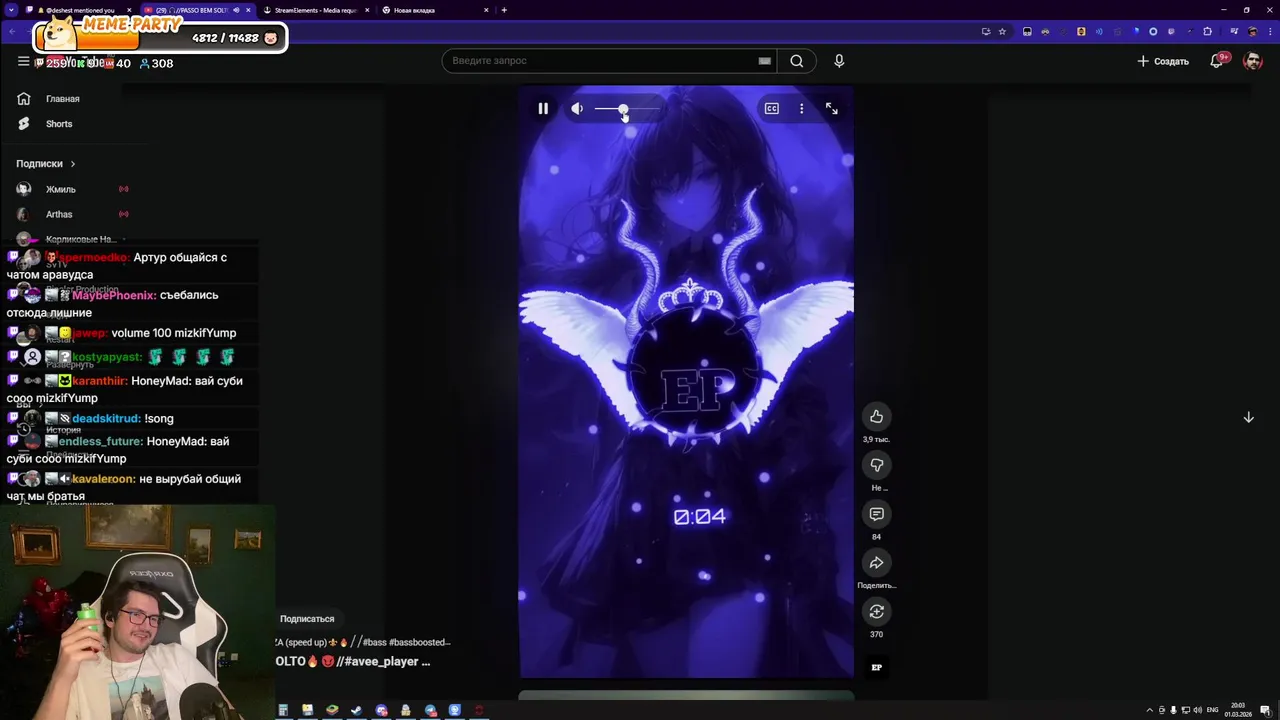The height and width of the screenshot is (720, 1280).
Task: Open YouTube notifications bell
Action: tap(1217, 61)
